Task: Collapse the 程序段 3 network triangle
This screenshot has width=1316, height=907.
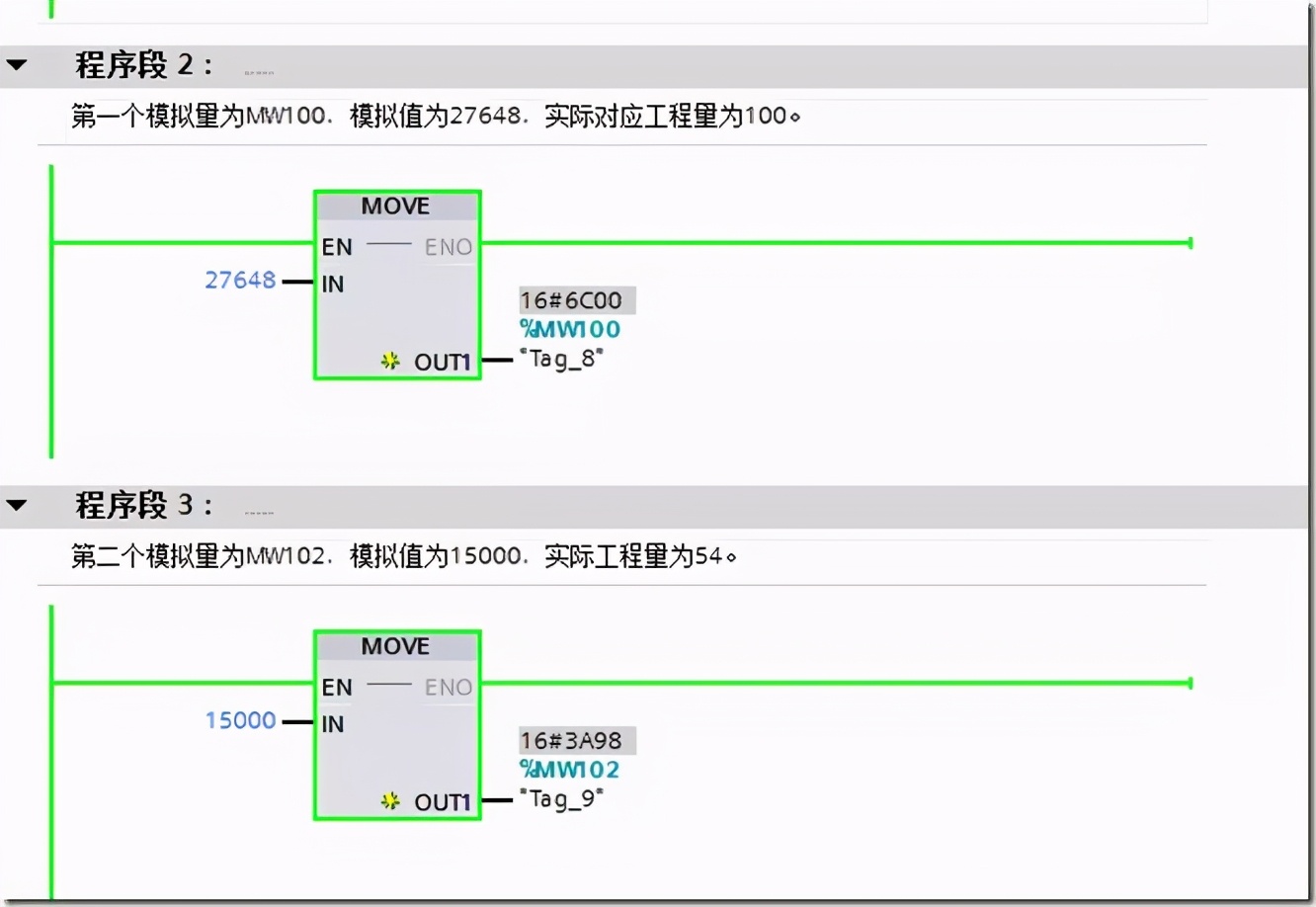Action: (17, 506)
